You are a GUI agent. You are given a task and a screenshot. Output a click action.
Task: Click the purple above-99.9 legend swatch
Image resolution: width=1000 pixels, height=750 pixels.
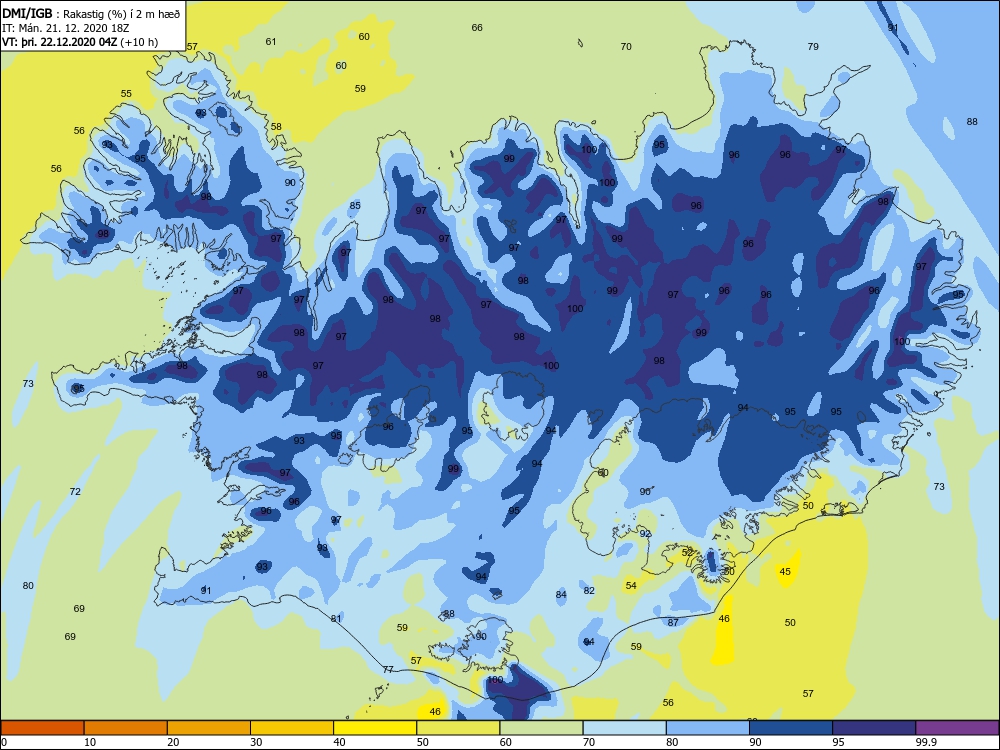[x=957, y=728]
